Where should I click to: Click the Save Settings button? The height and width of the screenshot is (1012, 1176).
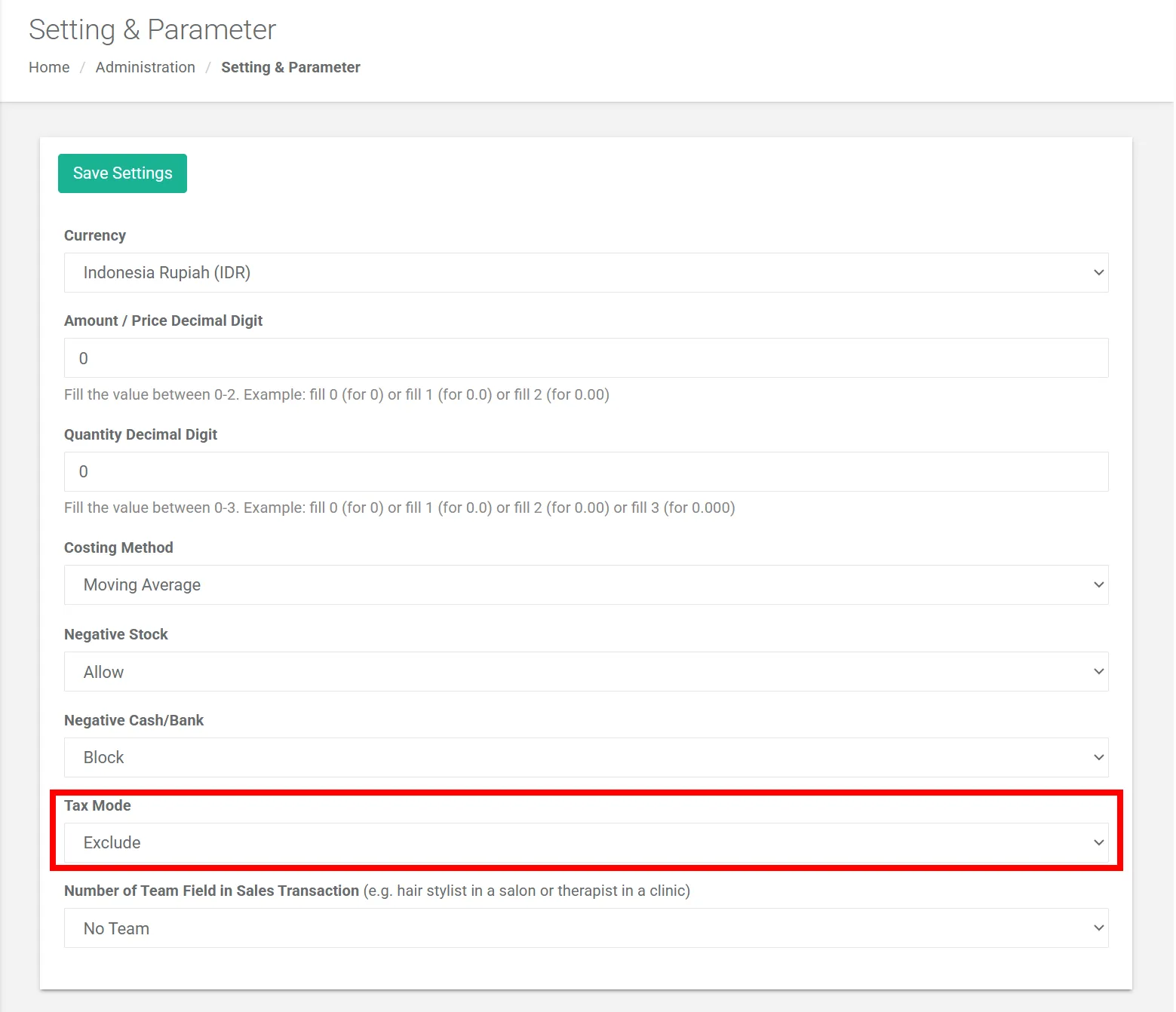(122, 173)
